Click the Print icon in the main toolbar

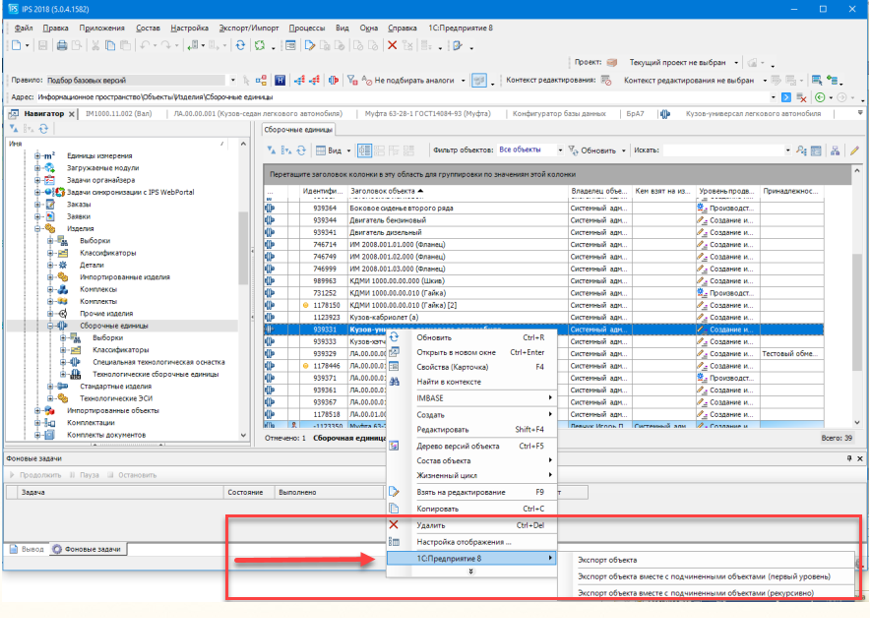[62, 46]
